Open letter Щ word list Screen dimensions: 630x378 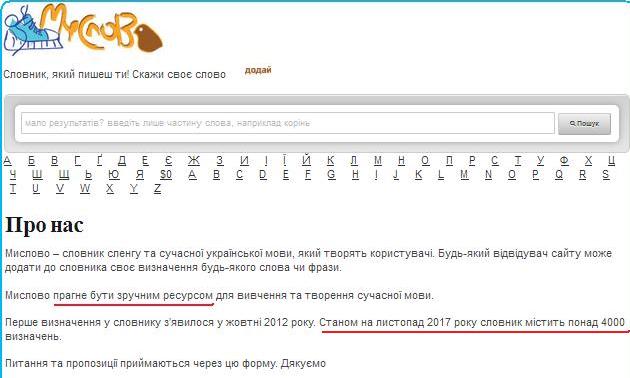click(64, 175)
